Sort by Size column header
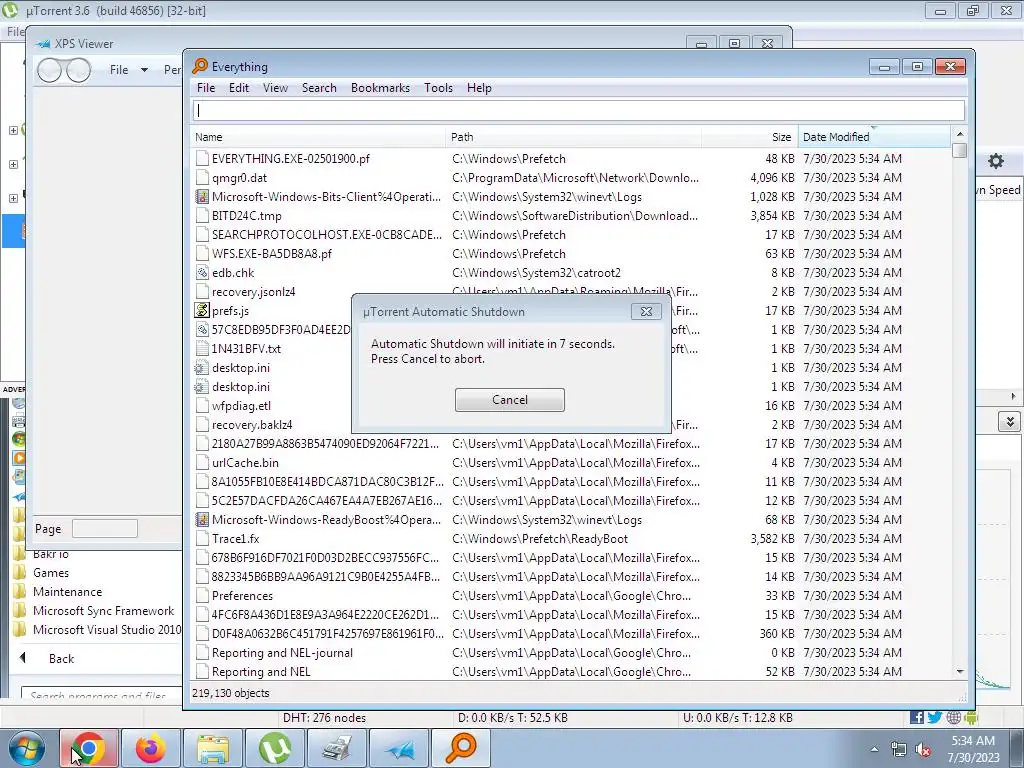 tap(750, 137)
